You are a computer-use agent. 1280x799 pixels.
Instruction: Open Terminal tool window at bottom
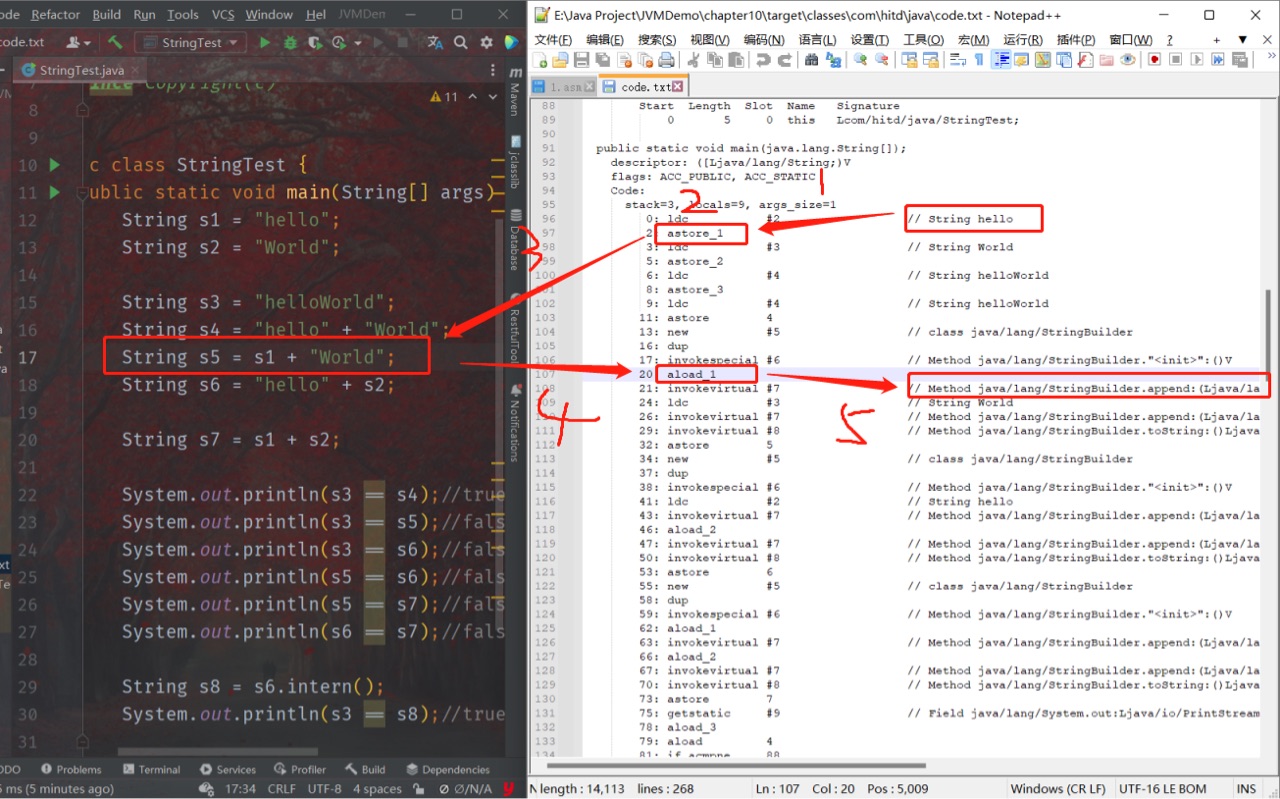151,769
